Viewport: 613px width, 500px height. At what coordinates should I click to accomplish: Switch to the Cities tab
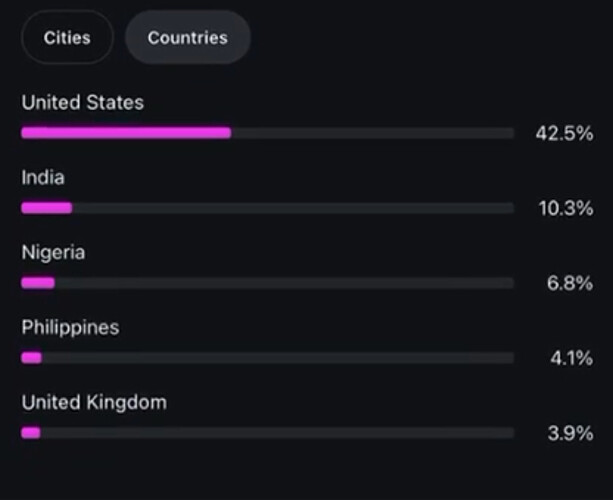67,38
